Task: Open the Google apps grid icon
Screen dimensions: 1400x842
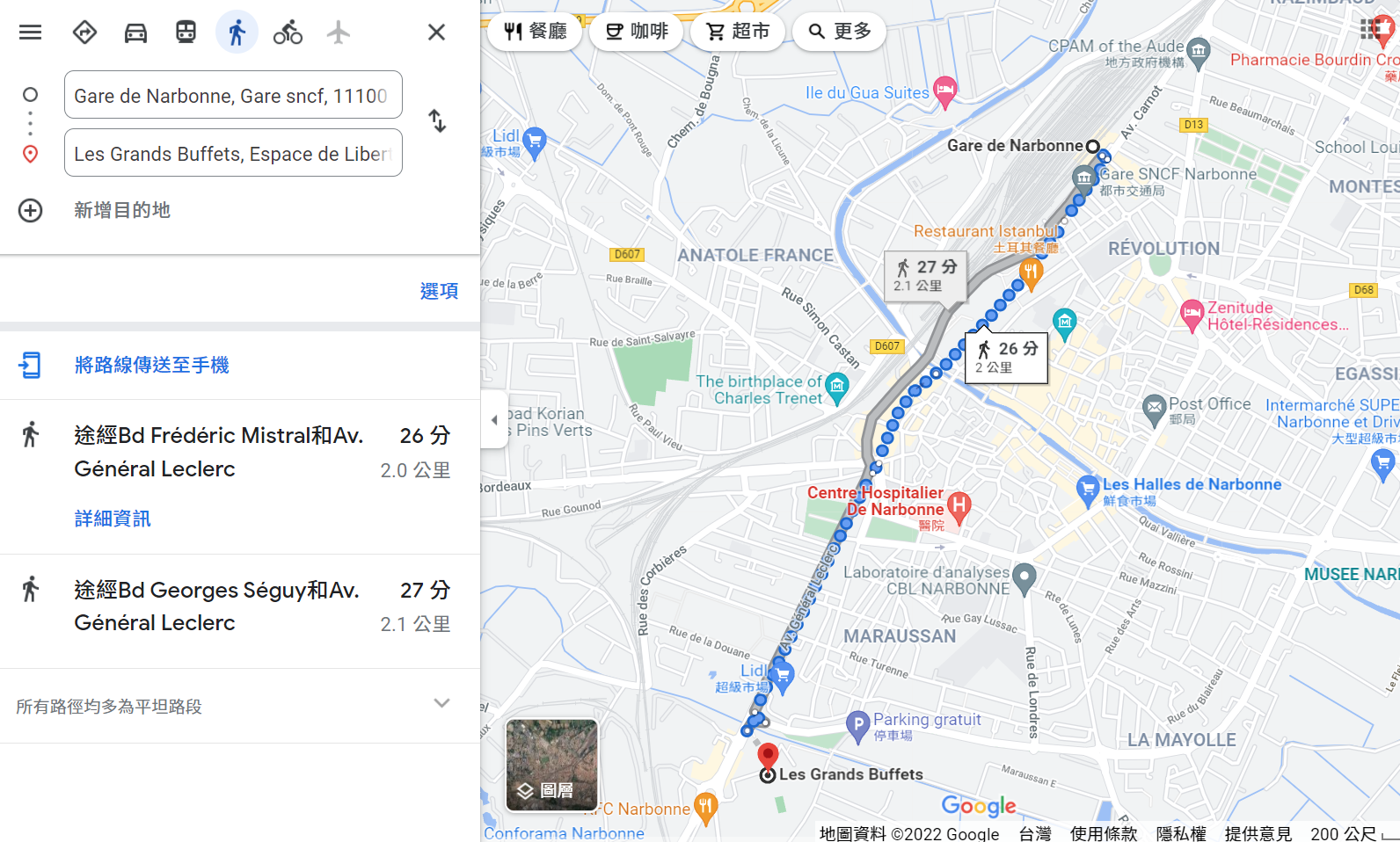Action: [1370, 29]
